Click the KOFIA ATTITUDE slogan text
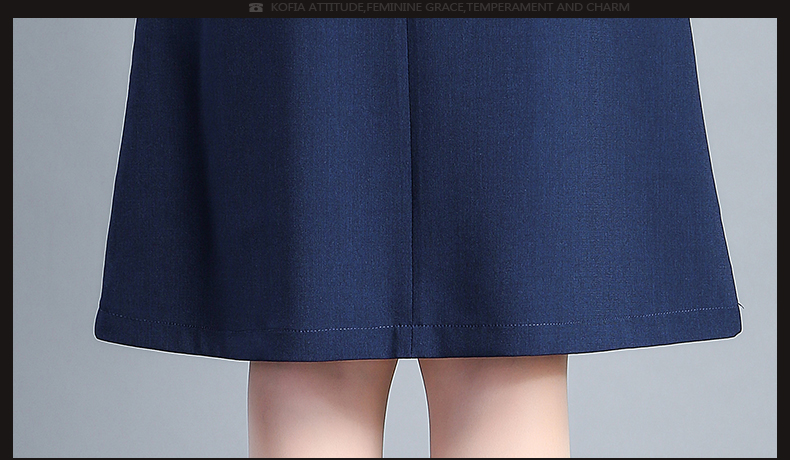 tap(317, 8)
